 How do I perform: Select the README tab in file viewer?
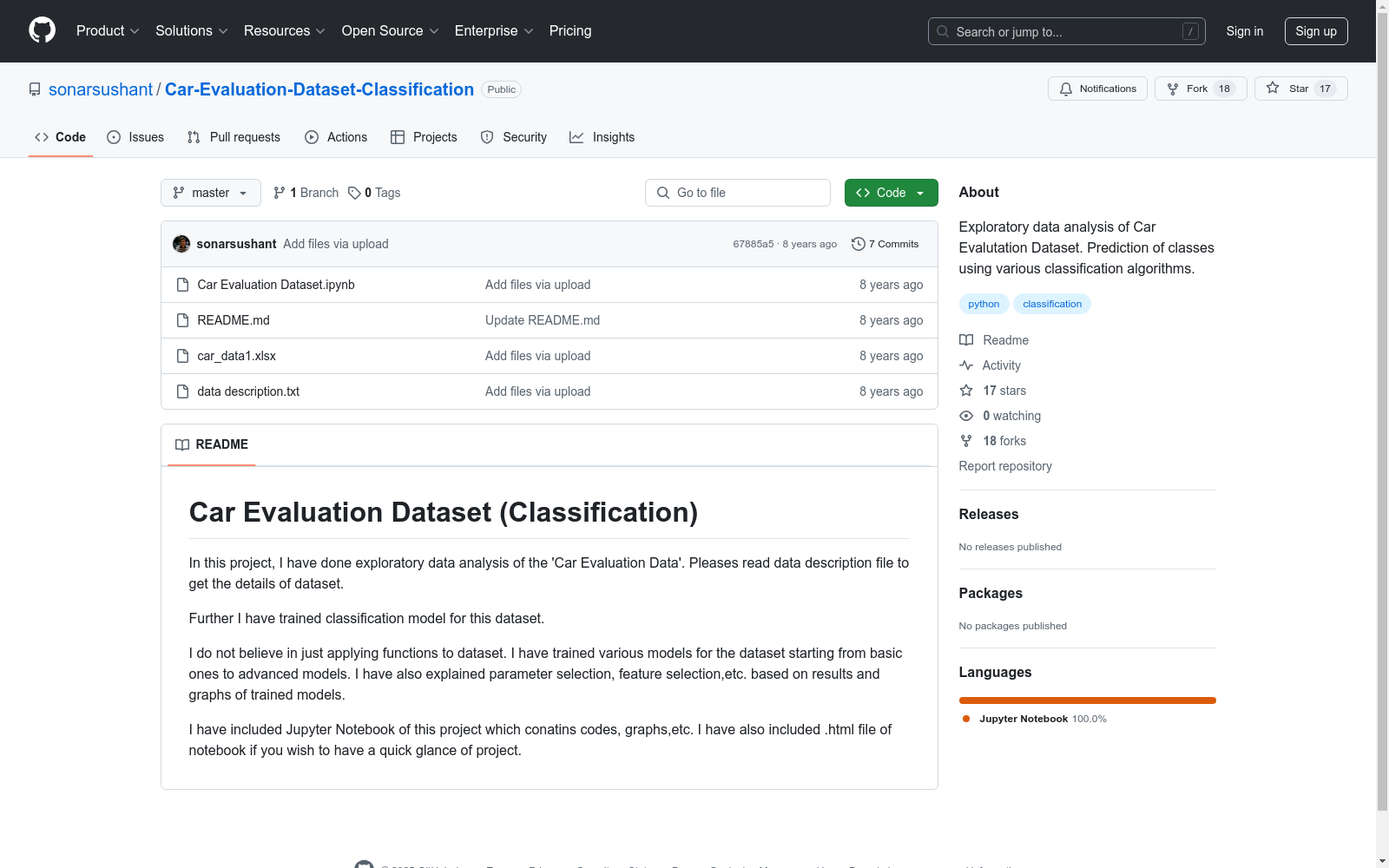(212, 444)
